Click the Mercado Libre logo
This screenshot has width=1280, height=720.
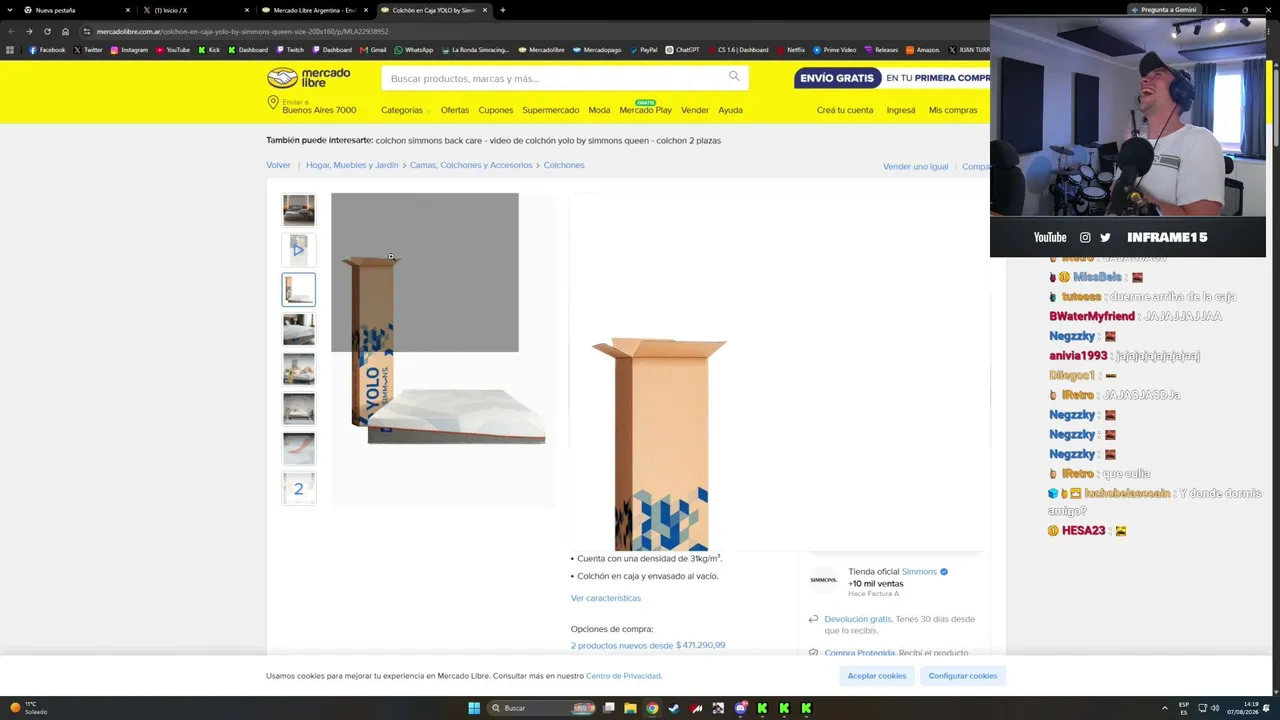[309, 78]
